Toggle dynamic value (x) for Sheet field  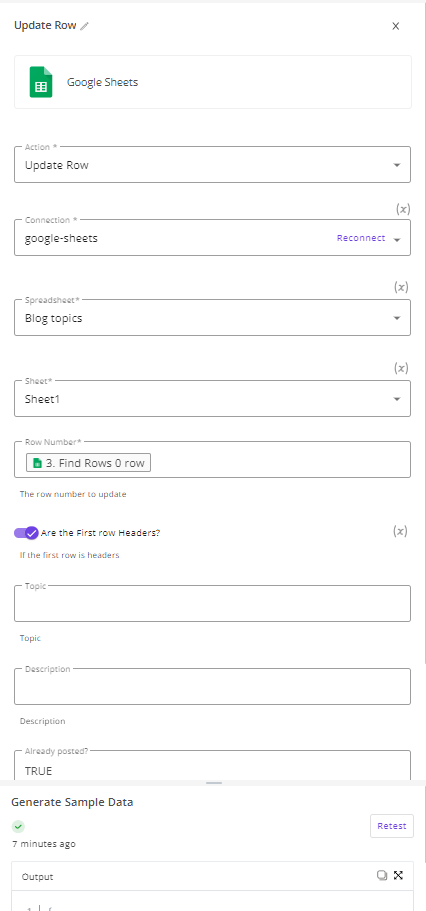tap(402, 368)
